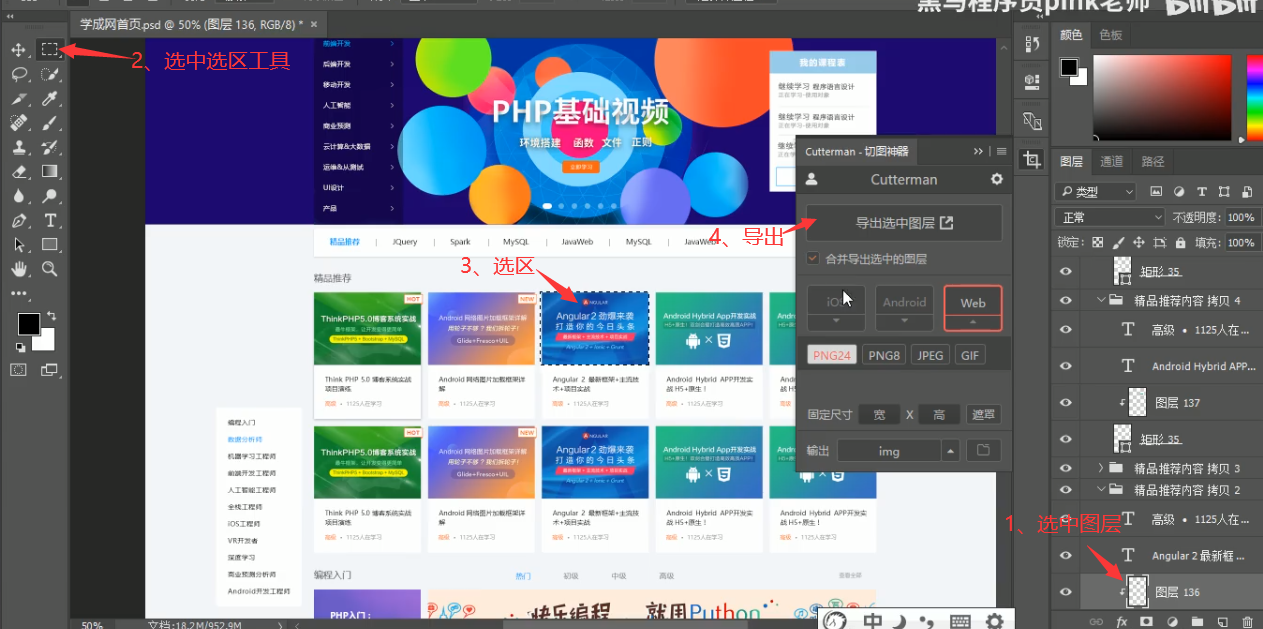Collapse the 精品推荐内容 拷贝 4 group

(1101, 299)
